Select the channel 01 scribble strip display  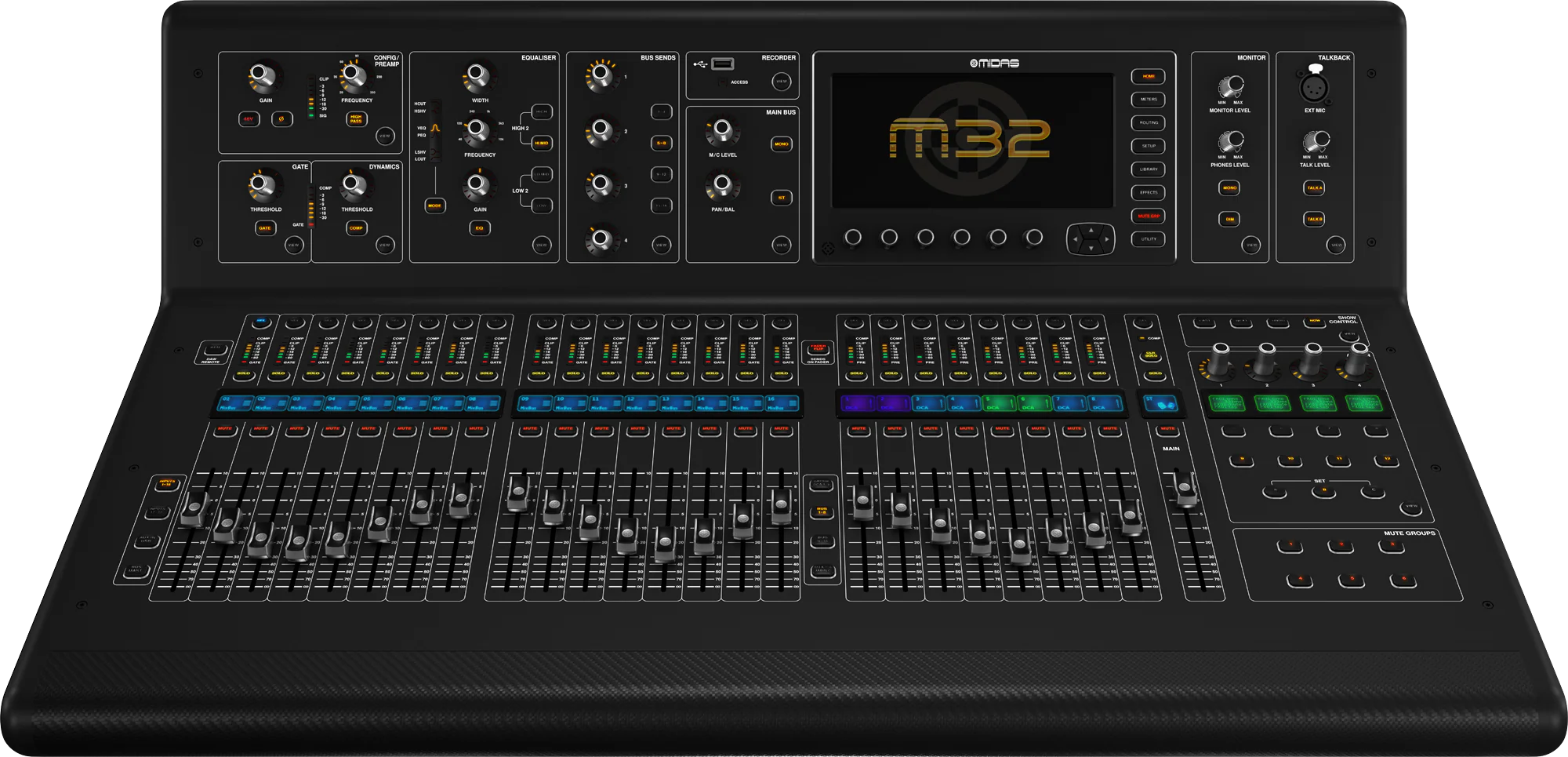tap(234, 403)
